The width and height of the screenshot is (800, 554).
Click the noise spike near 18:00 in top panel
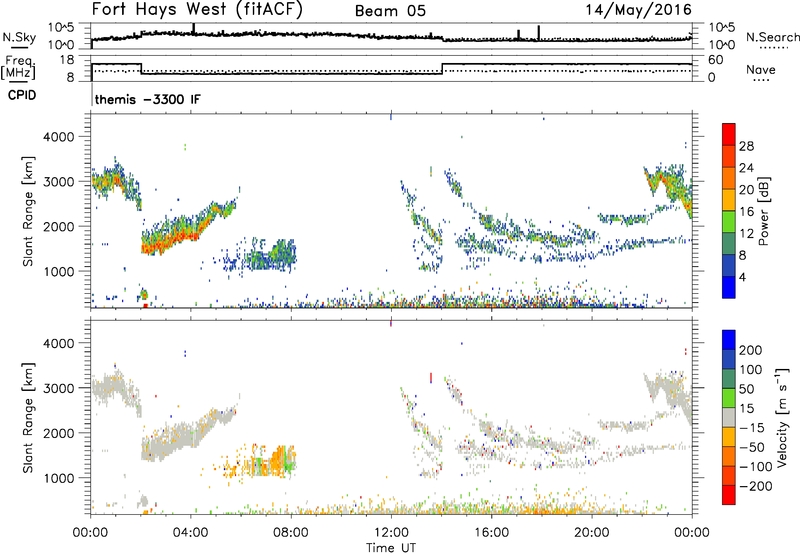pos(538,32)
